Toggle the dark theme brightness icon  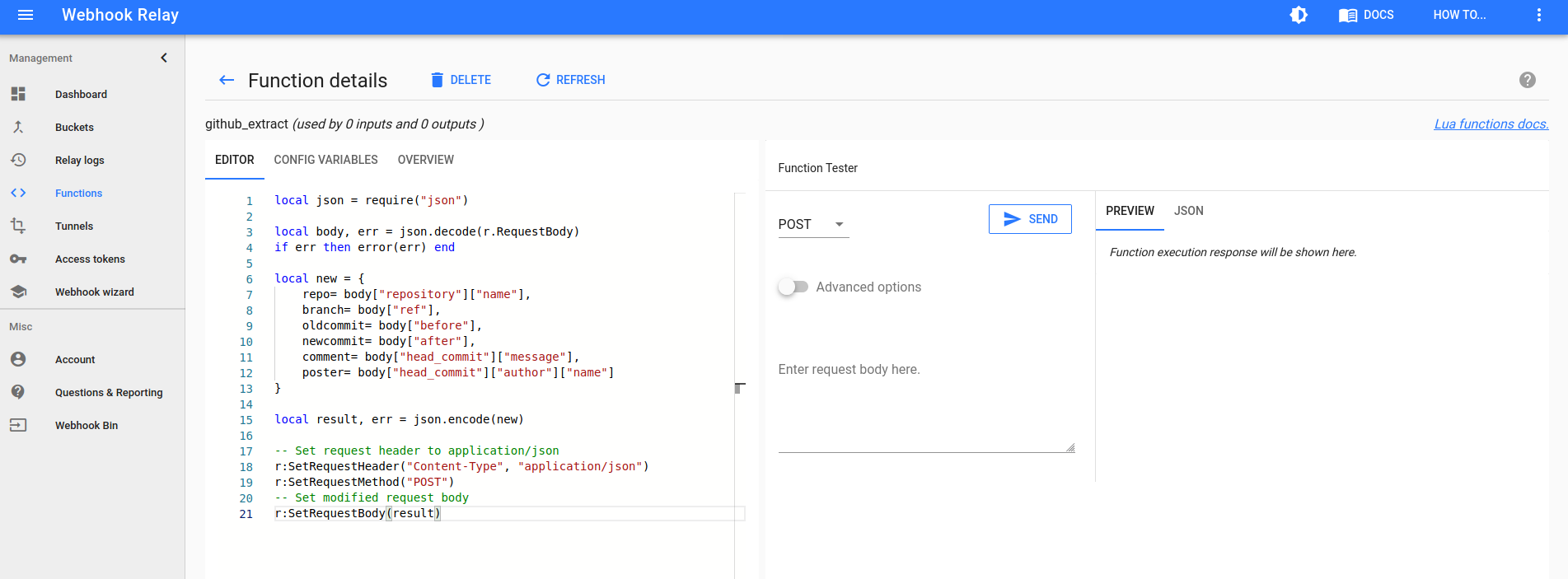point(1299,15)
